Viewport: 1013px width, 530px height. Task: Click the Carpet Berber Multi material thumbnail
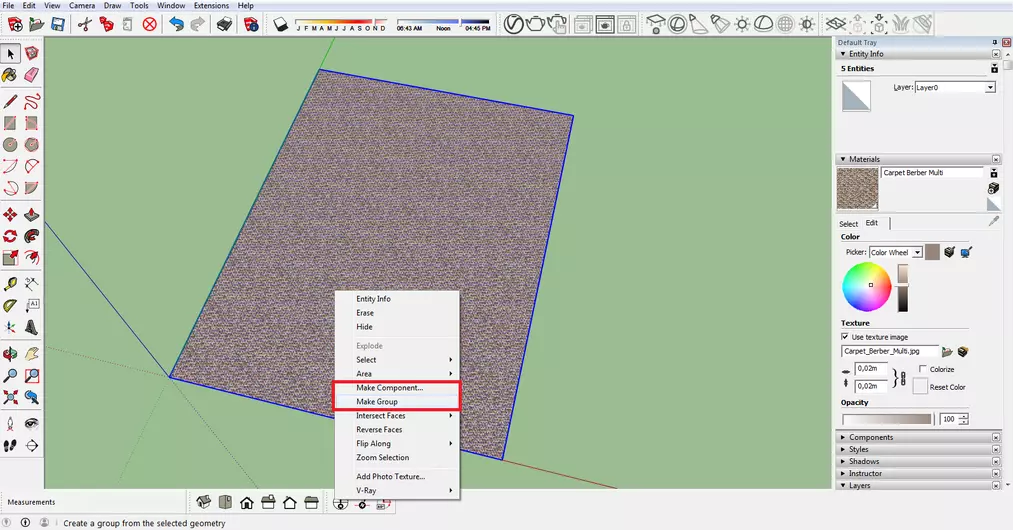click(857, 189)
